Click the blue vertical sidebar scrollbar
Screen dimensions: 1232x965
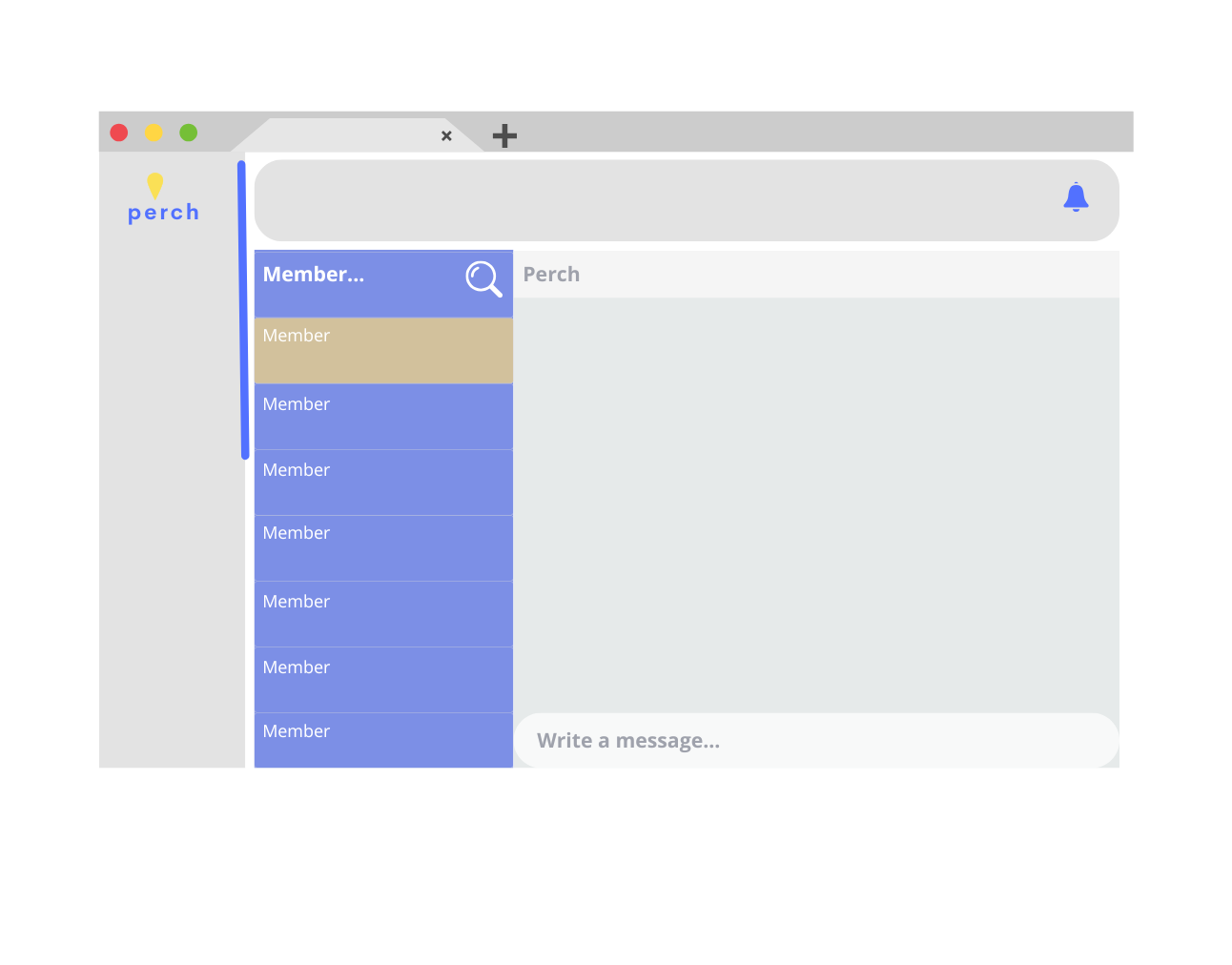pyautogui.click(x=243, y=310)
